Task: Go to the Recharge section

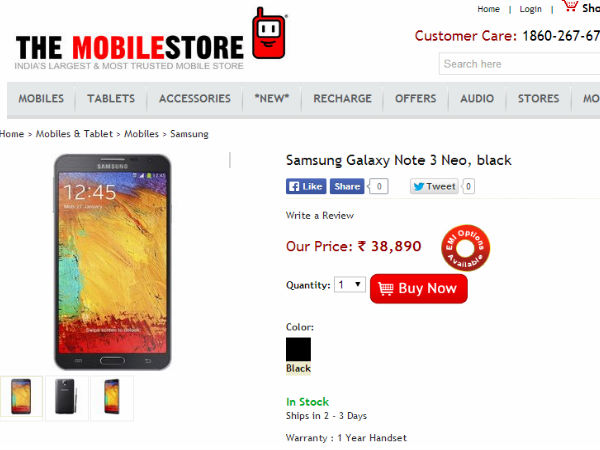Action: pos(342,99)
